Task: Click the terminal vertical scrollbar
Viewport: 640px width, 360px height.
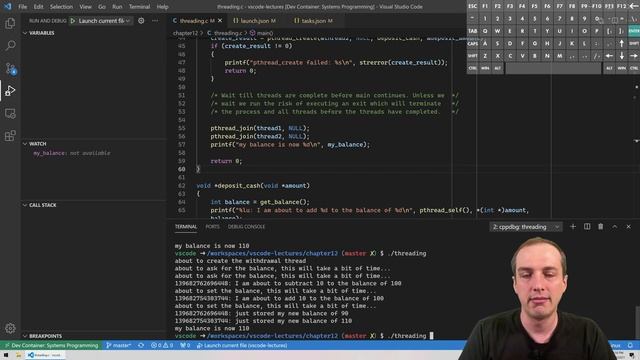Action: tap(637, 322)
